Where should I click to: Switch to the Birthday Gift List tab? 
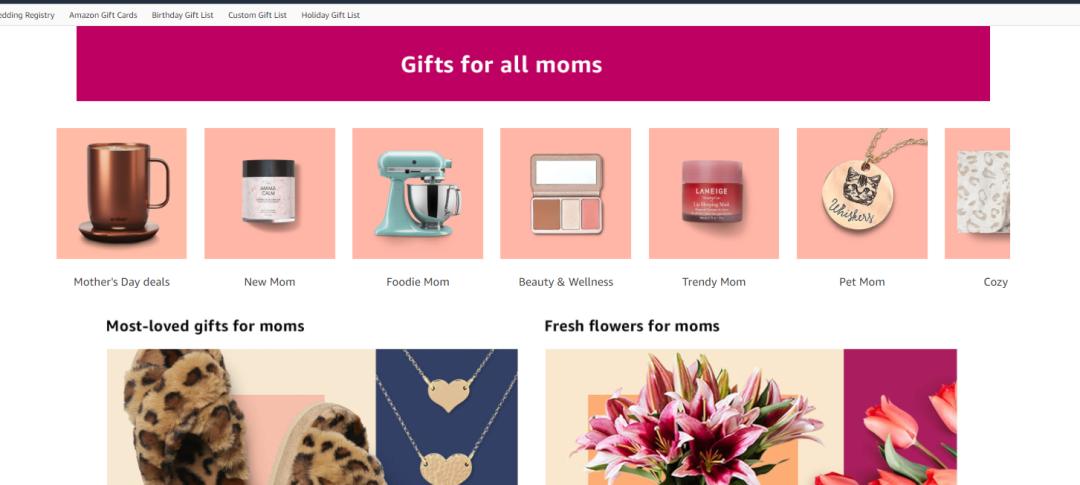(x=183, y=15)
